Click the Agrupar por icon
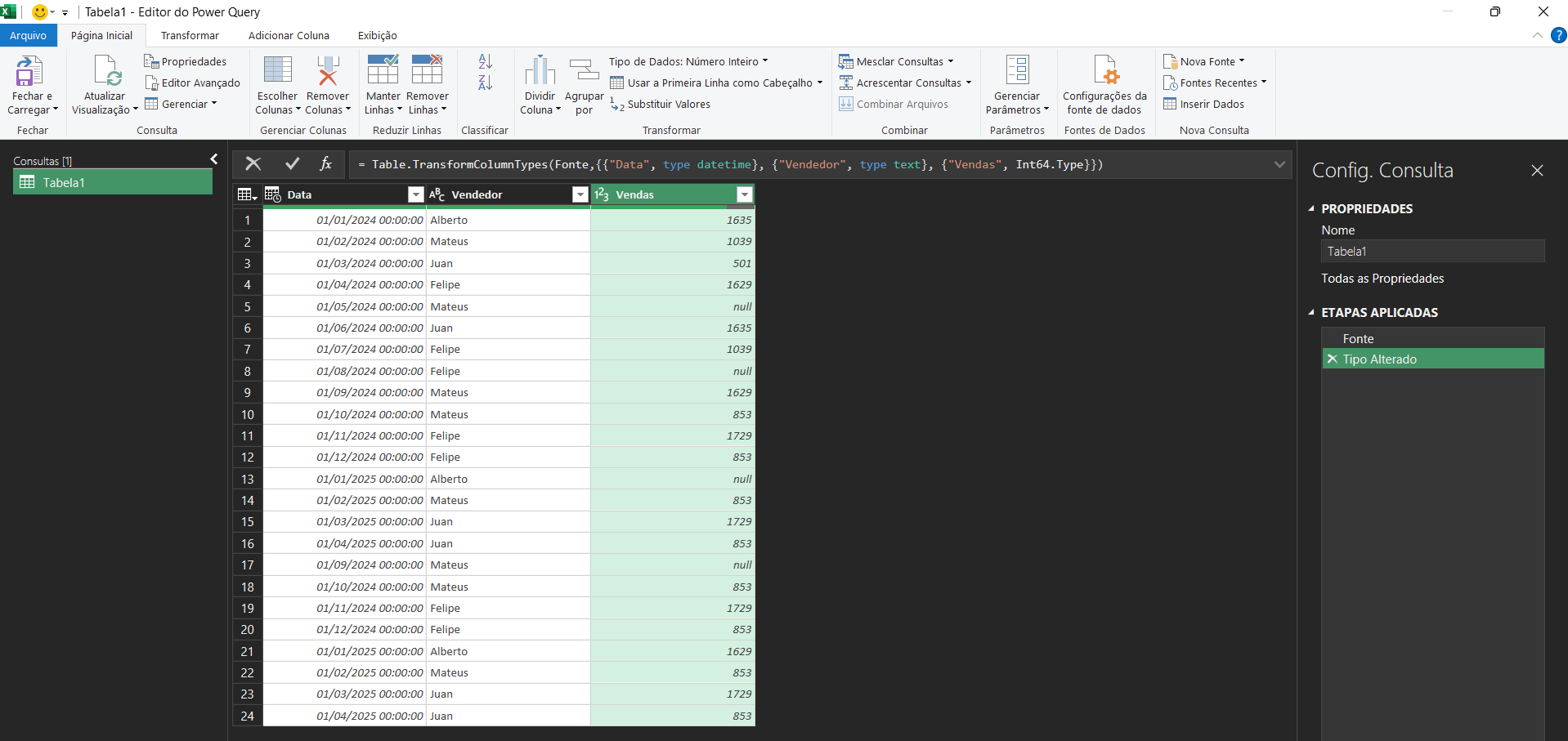 pos(584,70)
